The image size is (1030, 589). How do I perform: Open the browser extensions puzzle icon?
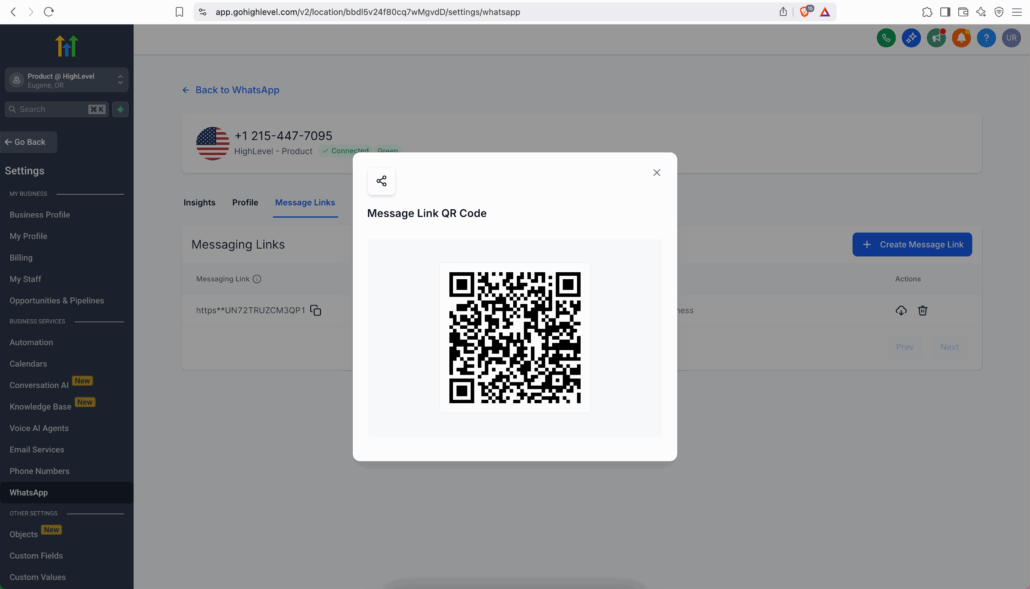(x=927, y=12)
